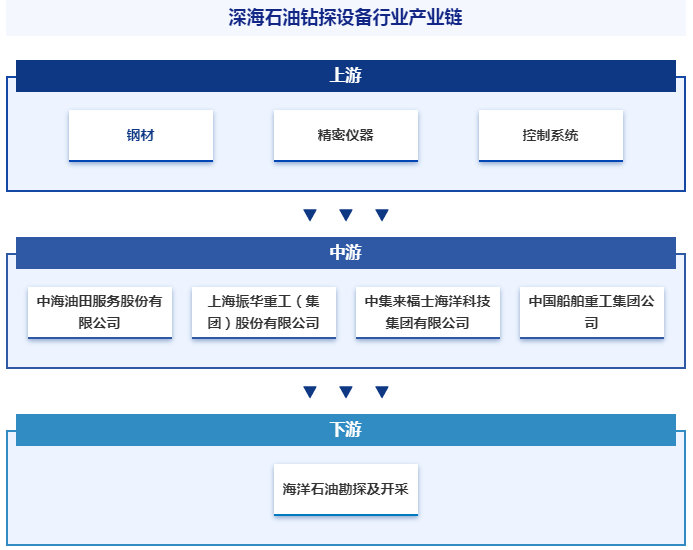693x550 pixels.
Task: Open 中集来福士海洋科技集团有限公司 card
Action: (428, 313)
